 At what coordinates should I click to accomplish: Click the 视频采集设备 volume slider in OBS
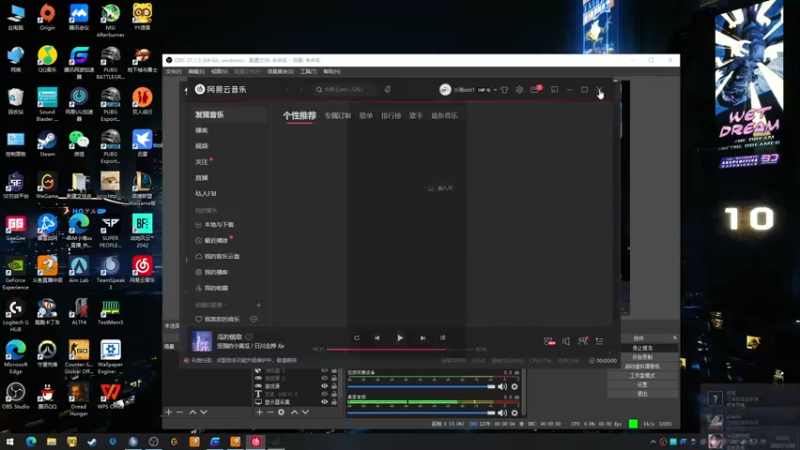(x=421, y=387)
